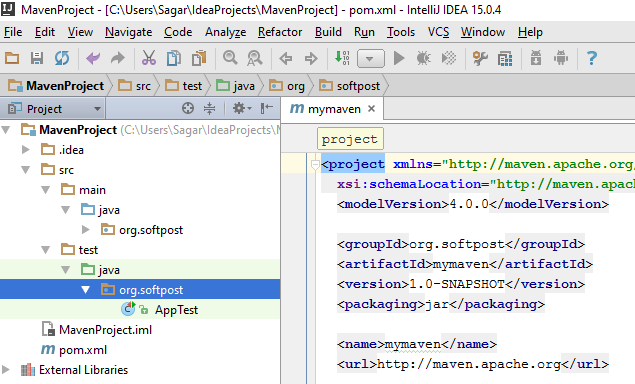Collapse the src folder
This screenshot has width=635, height=384.
tap(26, 170)
